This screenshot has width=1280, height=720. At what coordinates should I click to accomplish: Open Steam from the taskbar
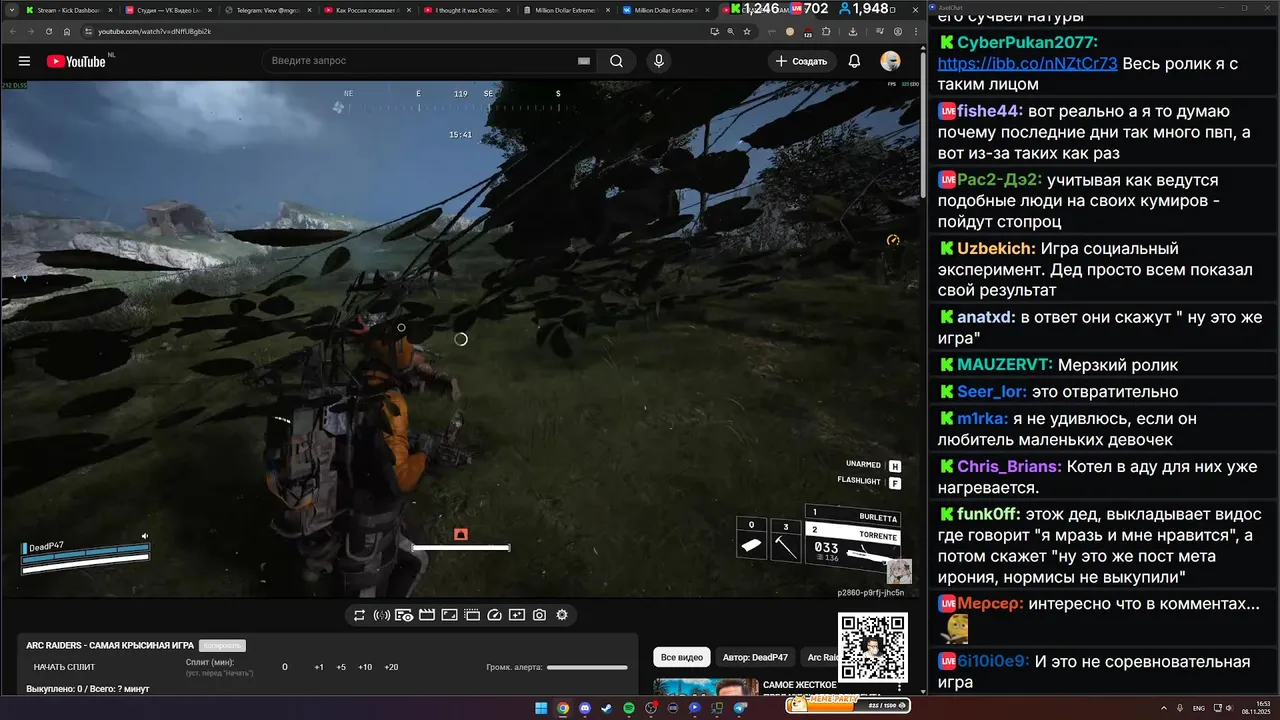pos(607,708)
